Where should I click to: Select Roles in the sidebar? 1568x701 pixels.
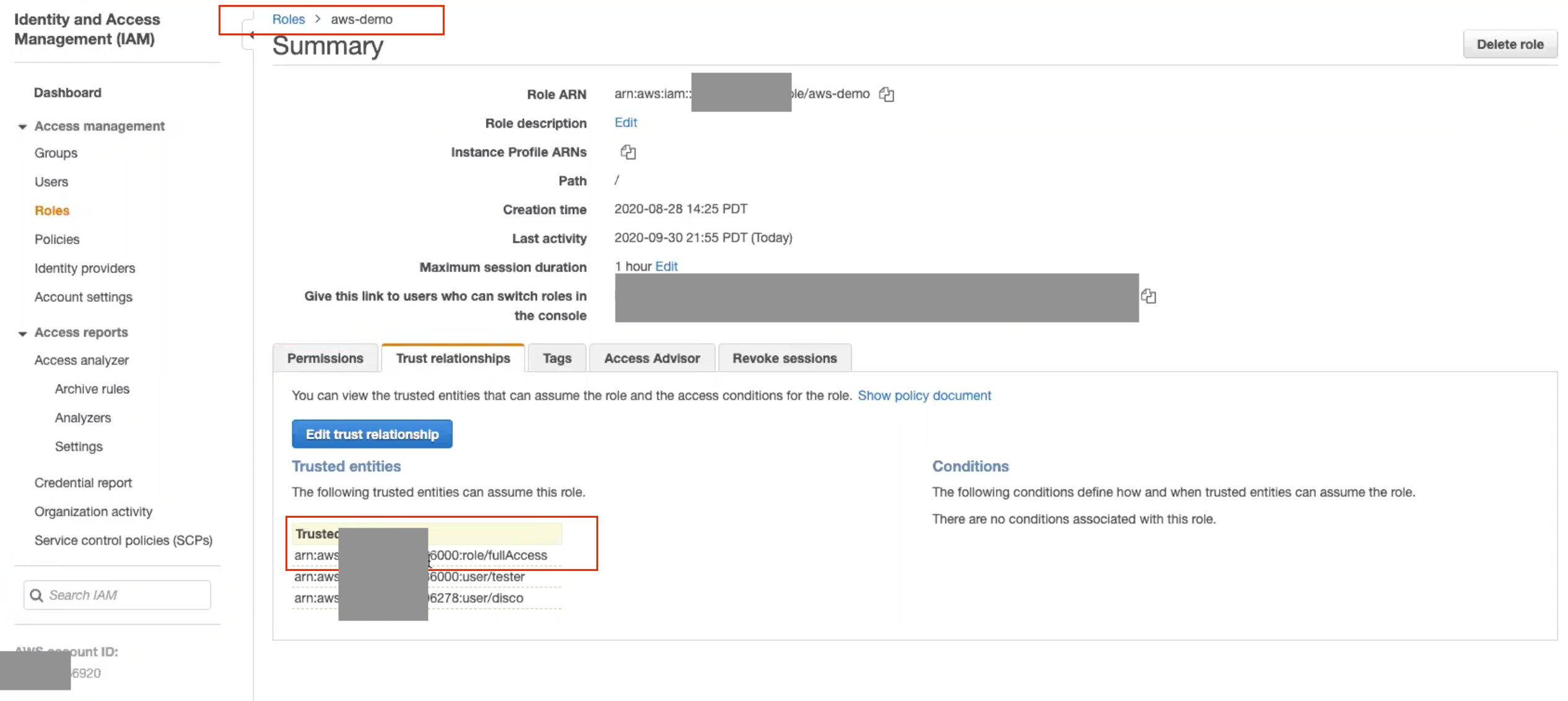tap(52, 211)
